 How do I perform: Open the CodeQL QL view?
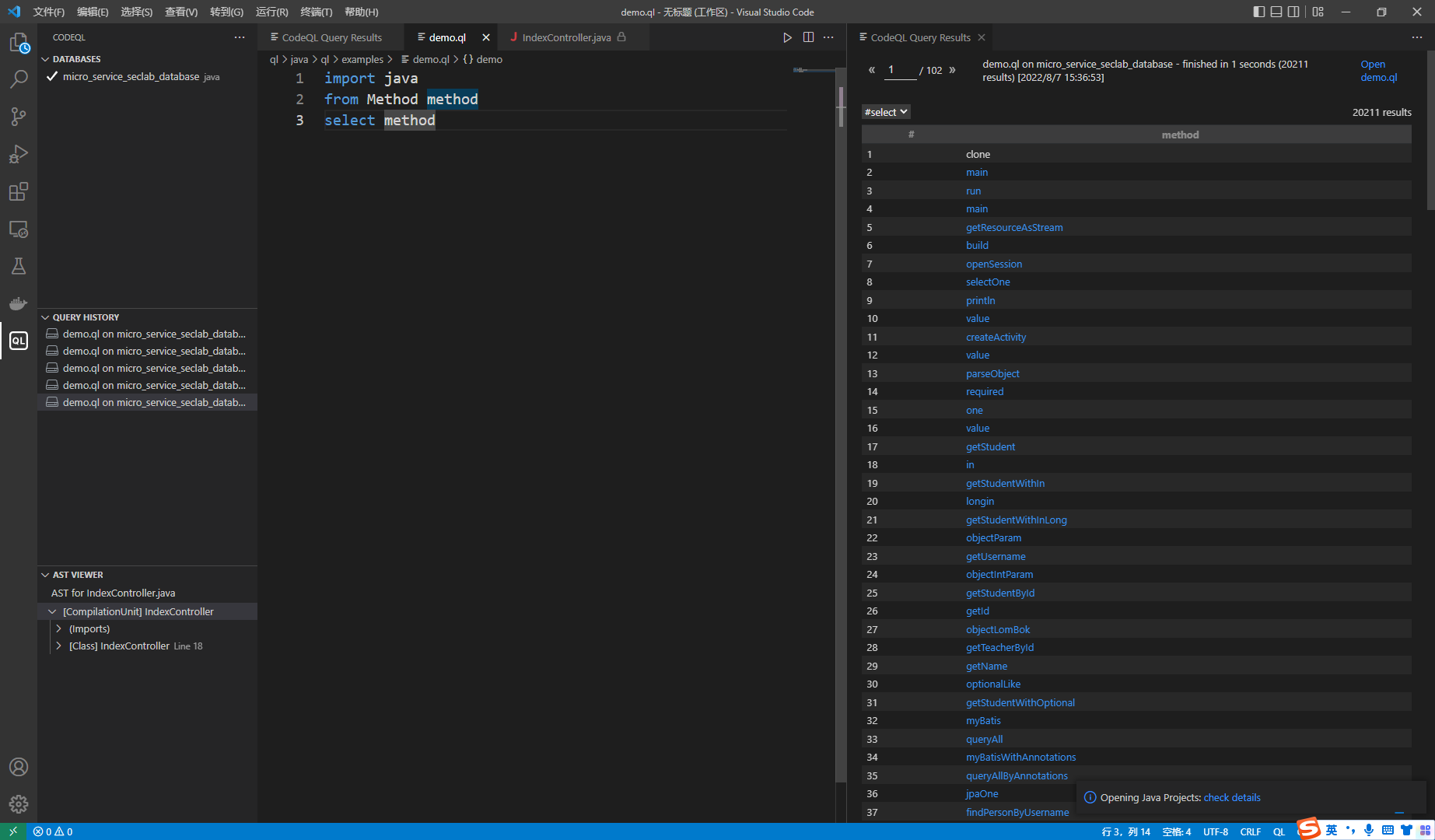click(x=19, y=341)
